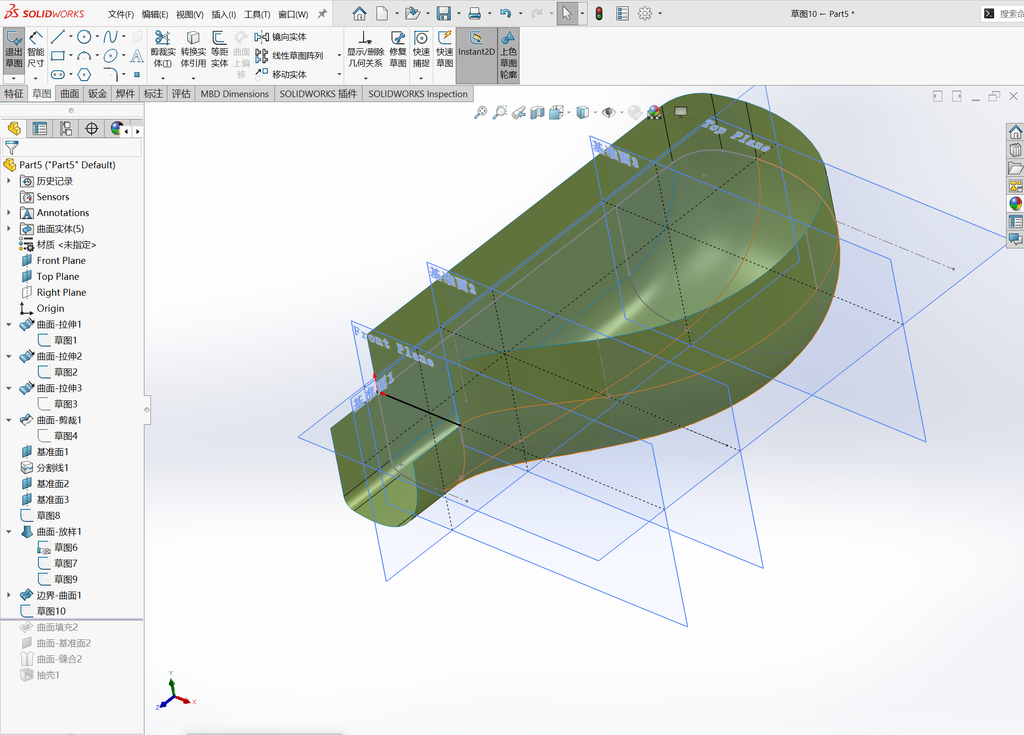1024x735 pixels.
Task: Click Section View icon in view toolbar
Action: pos(537,112)
